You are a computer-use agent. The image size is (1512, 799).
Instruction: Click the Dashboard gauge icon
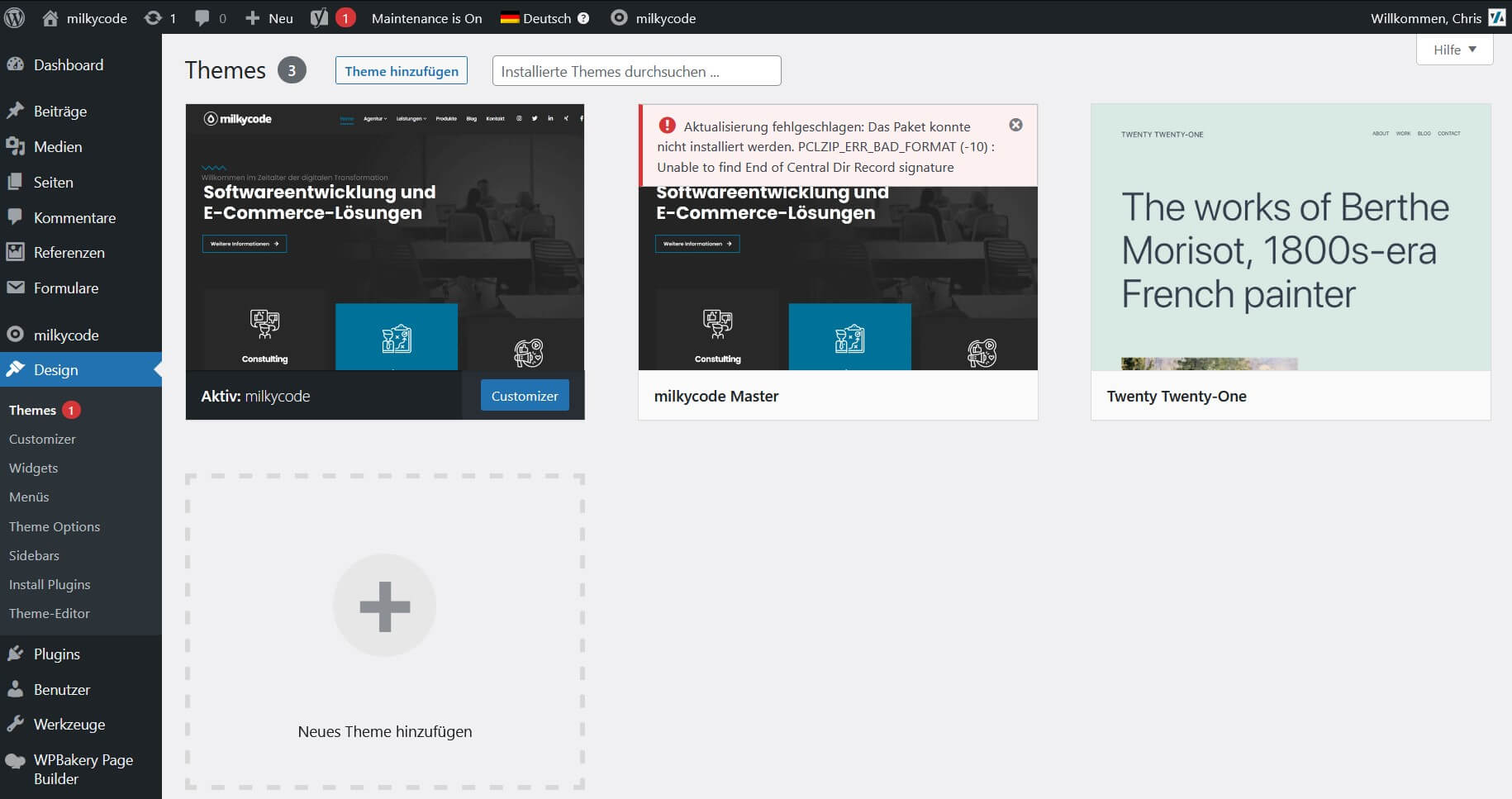[x=15, y=64]
